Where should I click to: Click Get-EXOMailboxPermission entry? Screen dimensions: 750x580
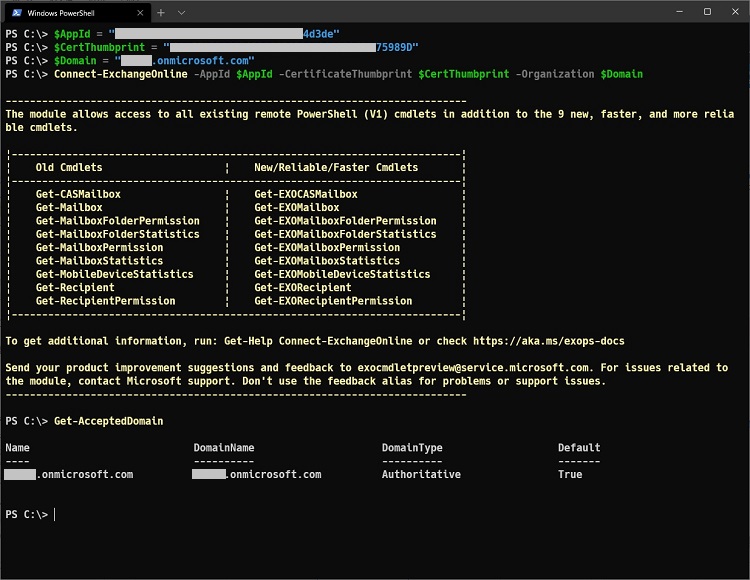(327, 248)
